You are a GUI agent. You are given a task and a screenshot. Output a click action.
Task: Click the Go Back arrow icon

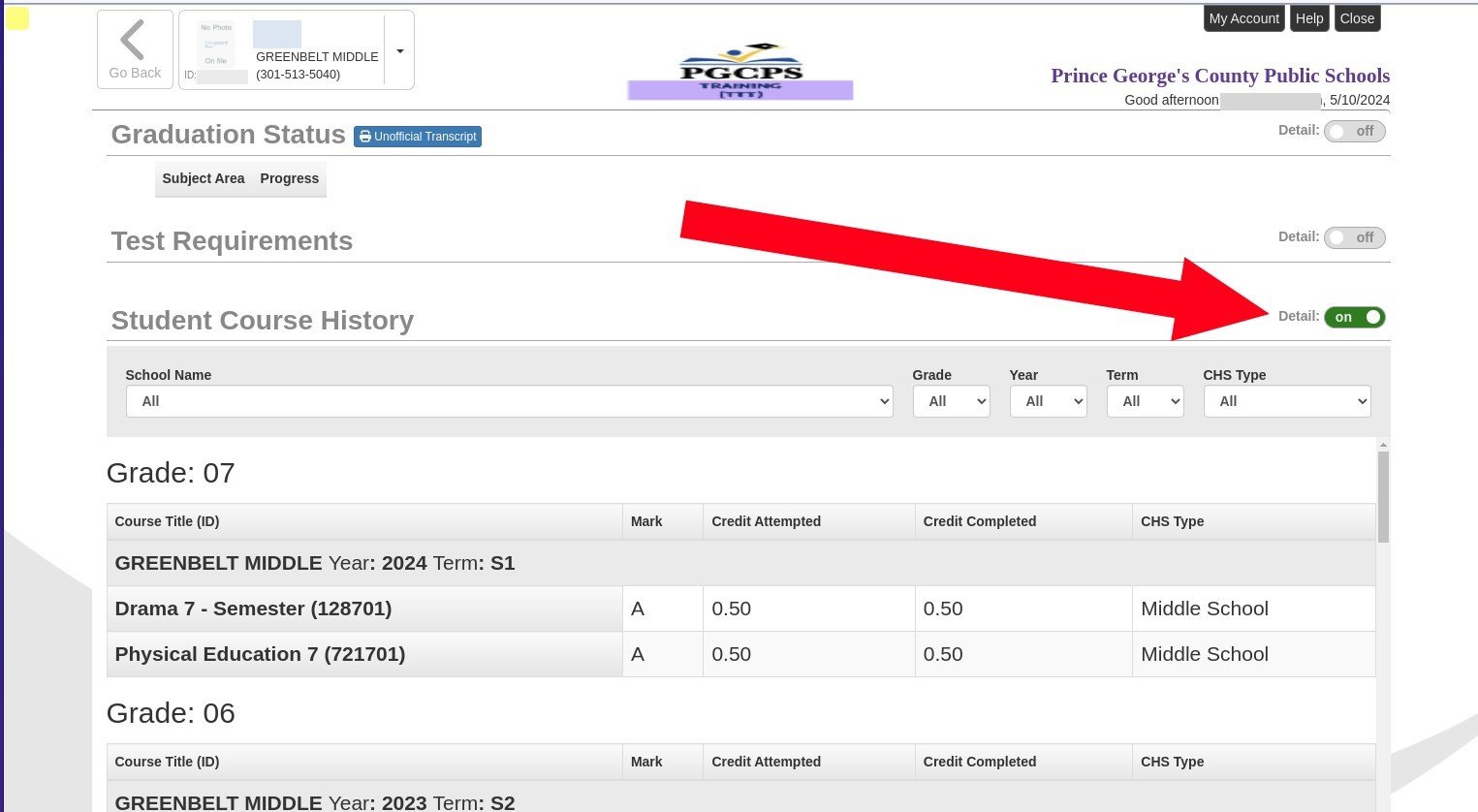tap(133, 41)
